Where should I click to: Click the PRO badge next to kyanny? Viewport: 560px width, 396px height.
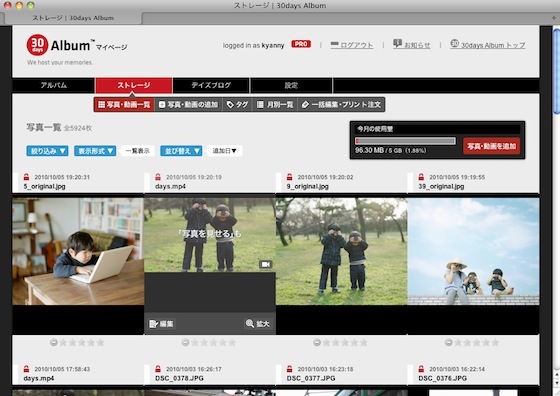pos(301,44)
